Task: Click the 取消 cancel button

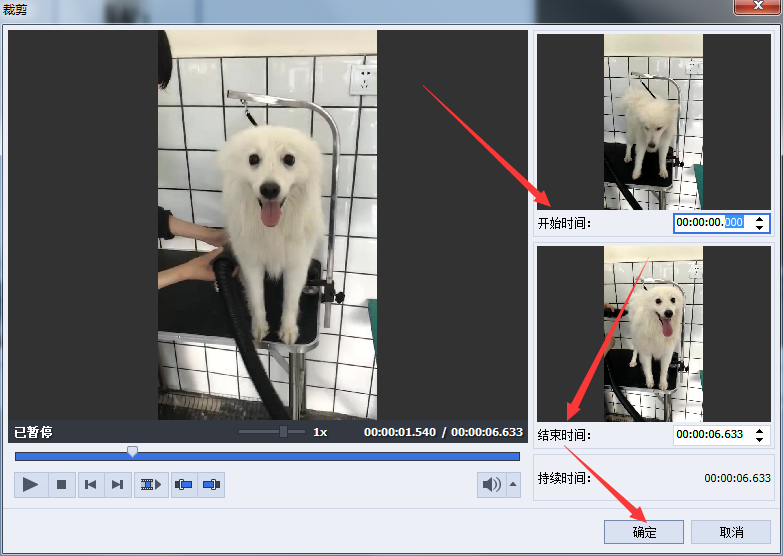Action: click(x=731, y=532)
